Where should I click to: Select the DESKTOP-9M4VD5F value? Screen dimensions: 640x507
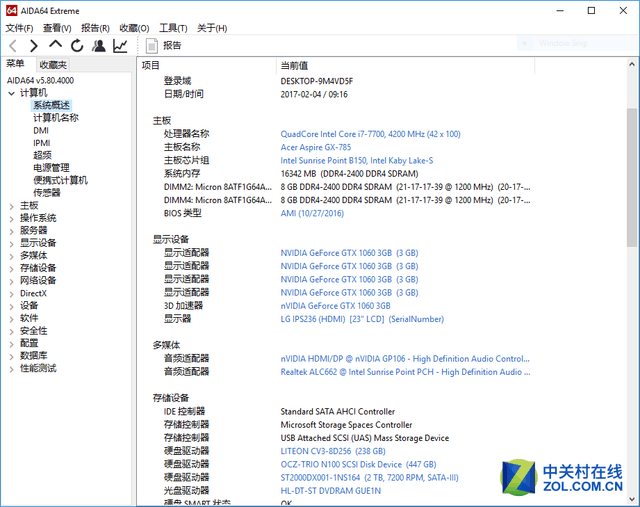pos(317,81)
